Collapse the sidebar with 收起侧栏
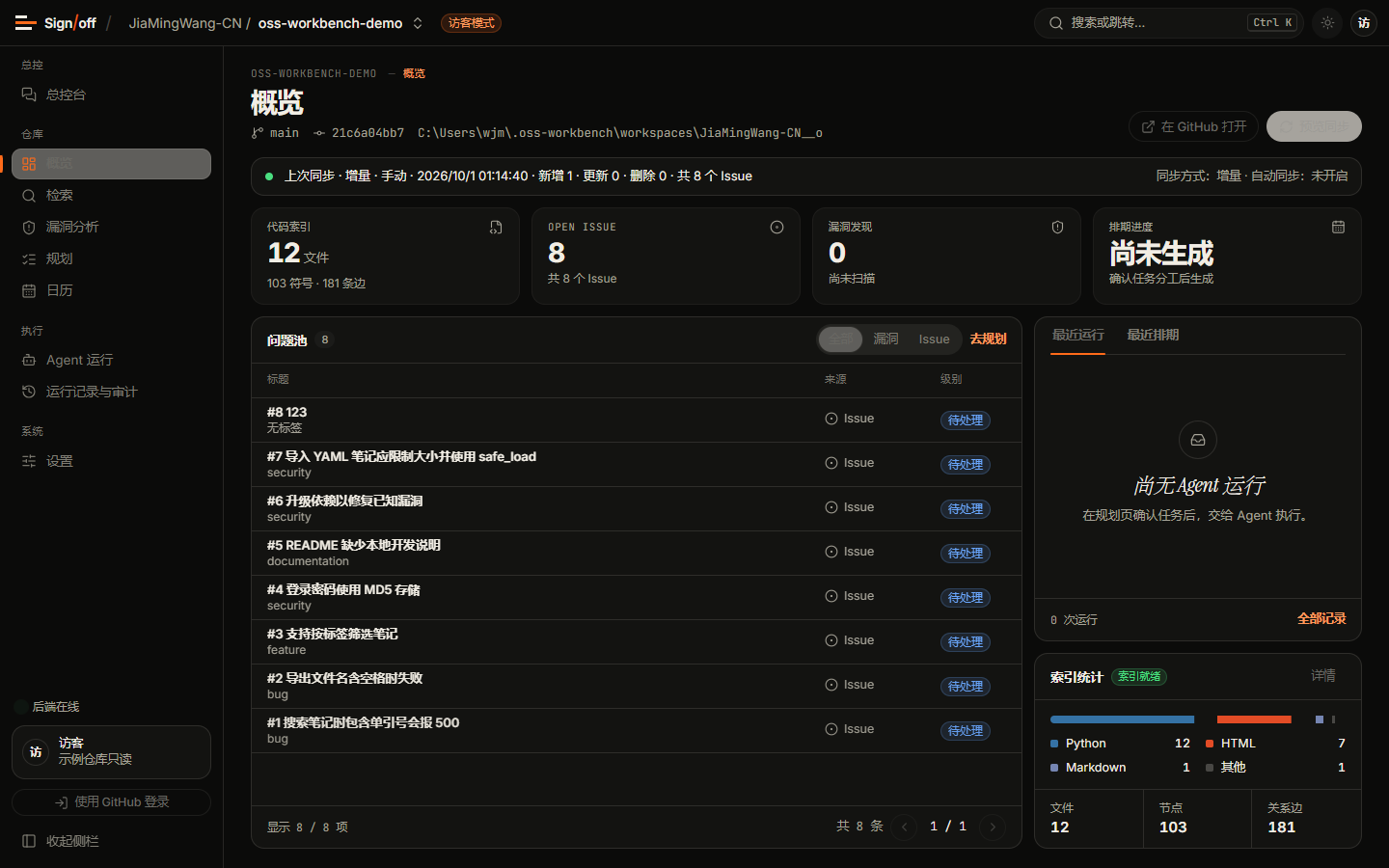The height and width of the screenshot is (868, 1389). coord(111,841)
